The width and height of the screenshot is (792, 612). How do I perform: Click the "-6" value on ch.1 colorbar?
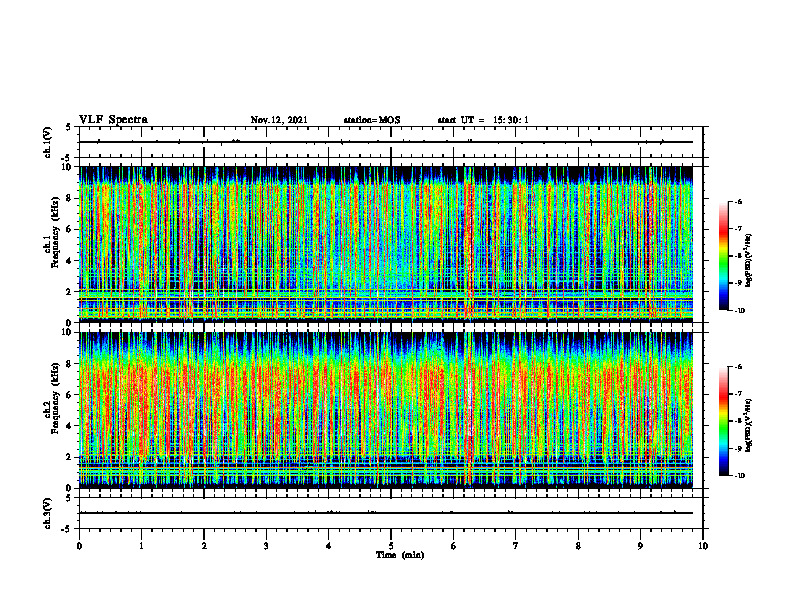pos(740,201)
